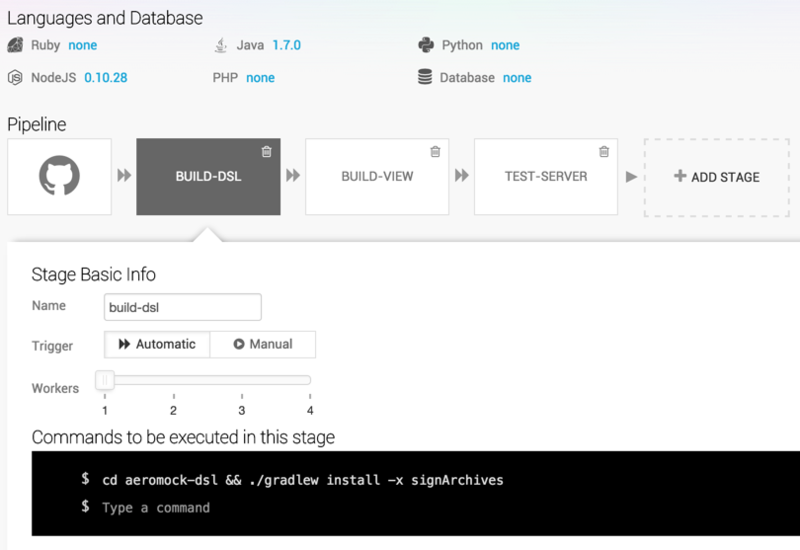Open NodeJS version 0.10.28 selector
This screenshot has width=800, height=550.
coord(106,78)
